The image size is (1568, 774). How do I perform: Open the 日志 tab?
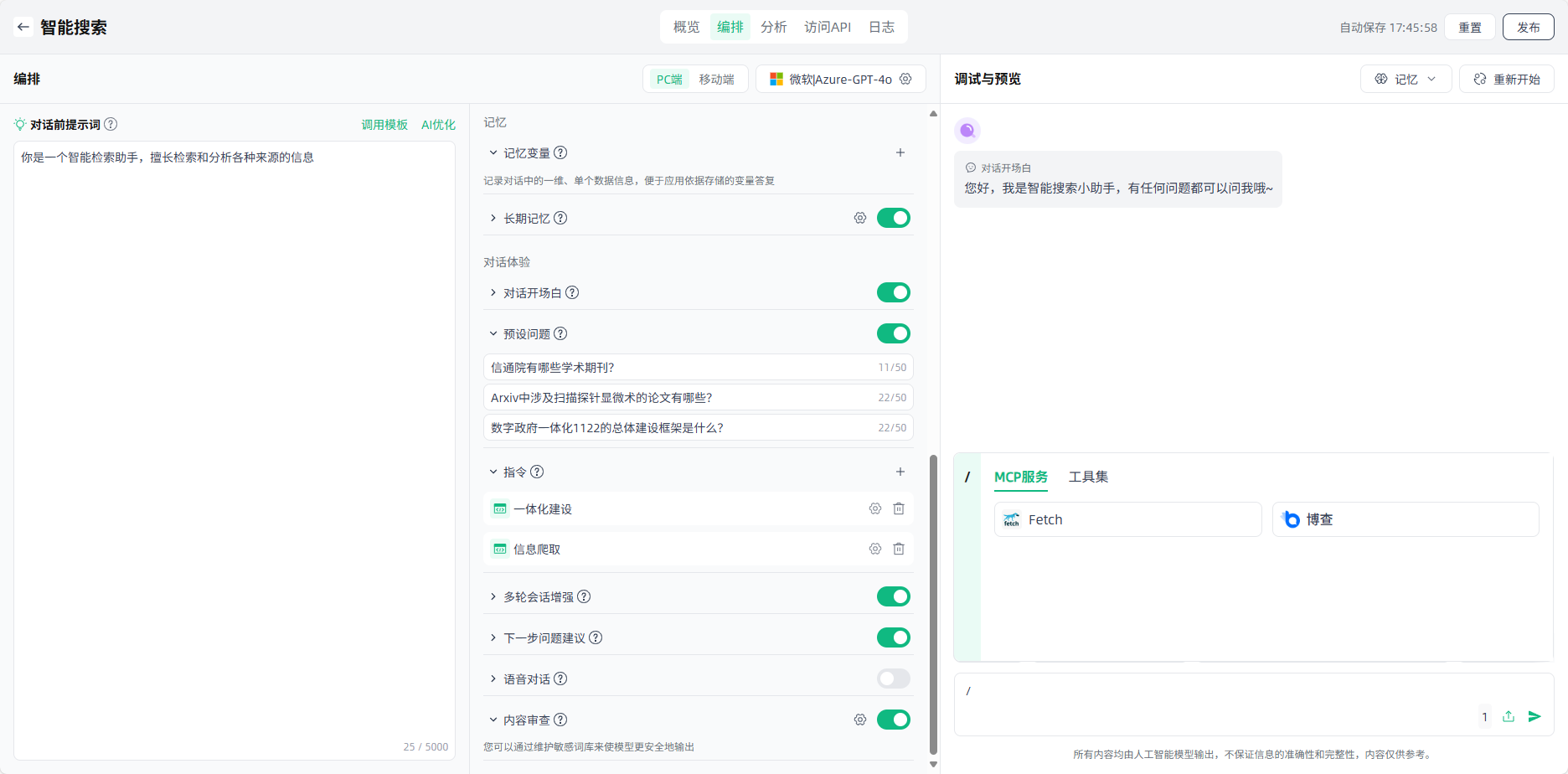pos(881,27)
